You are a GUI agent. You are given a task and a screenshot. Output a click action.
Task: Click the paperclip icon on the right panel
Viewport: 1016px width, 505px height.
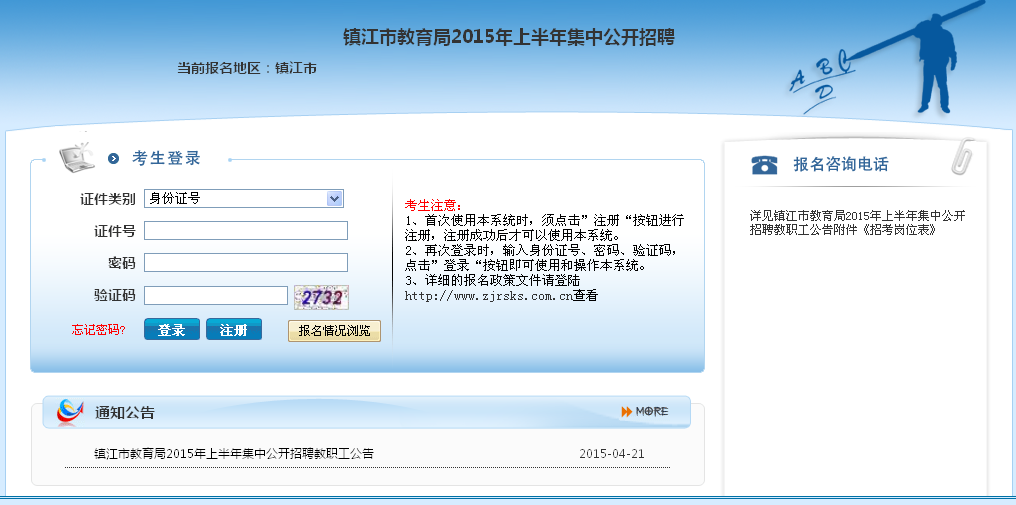point(962,155)
